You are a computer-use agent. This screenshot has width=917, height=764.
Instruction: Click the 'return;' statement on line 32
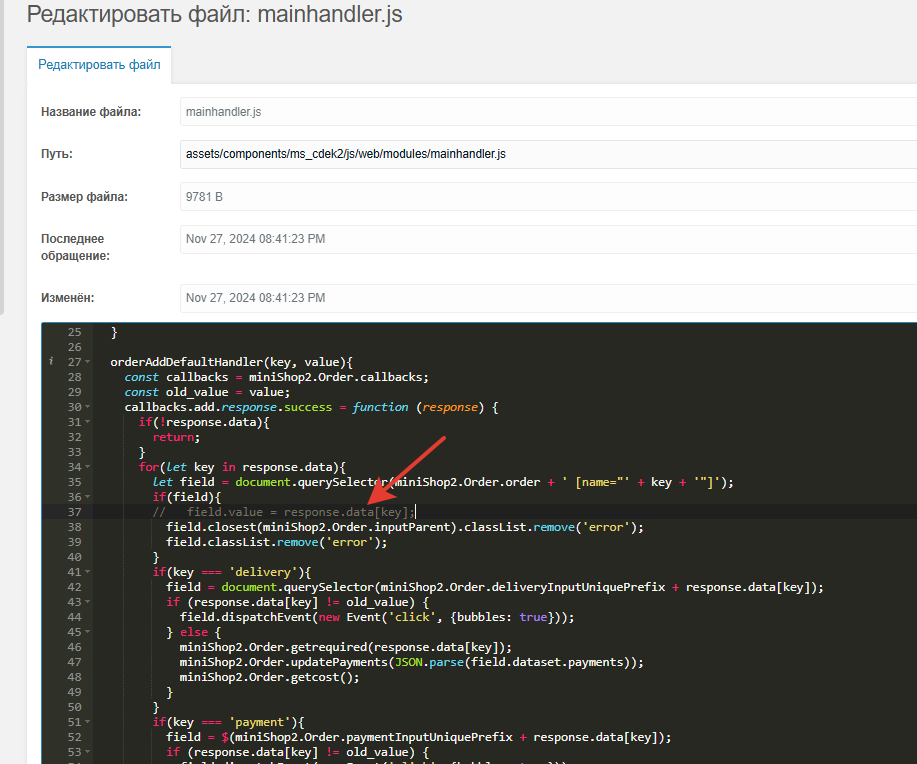(176, 437)
